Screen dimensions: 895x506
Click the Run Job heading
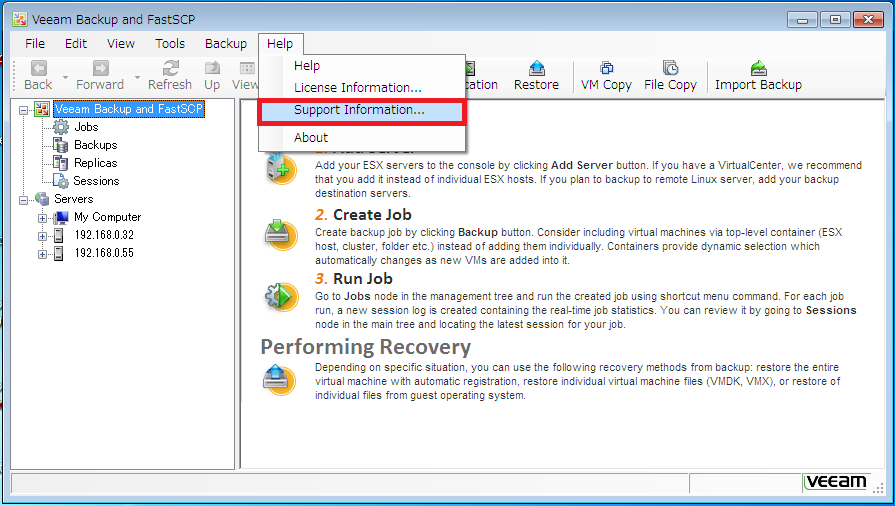(x=363, y=279)
